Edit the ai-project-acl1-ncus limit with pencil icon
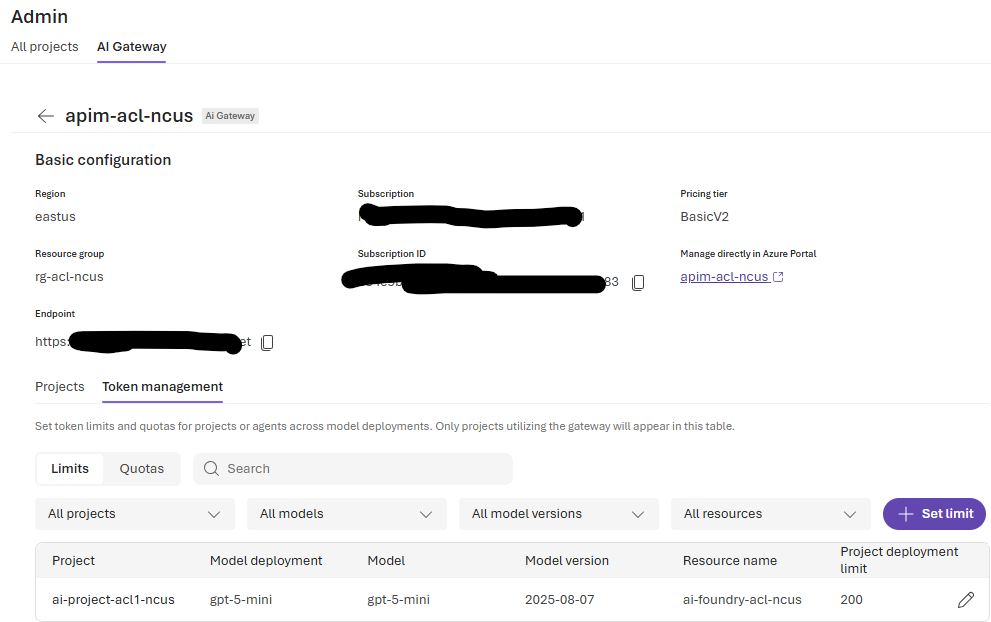This screenshot has width=991, height=622. 966,600
